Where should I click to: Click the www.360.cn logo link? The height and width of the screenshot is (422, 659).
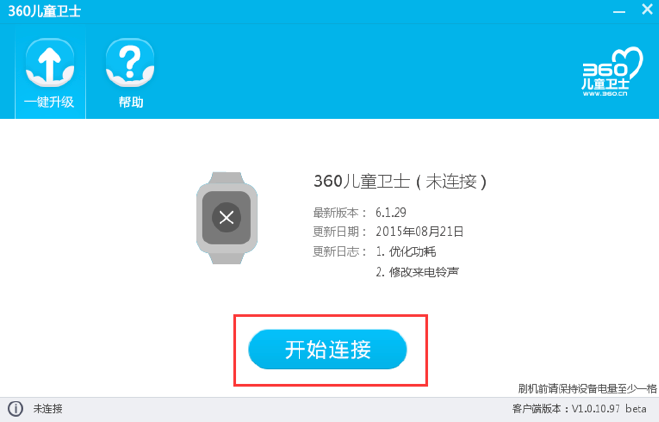point(605,94)
